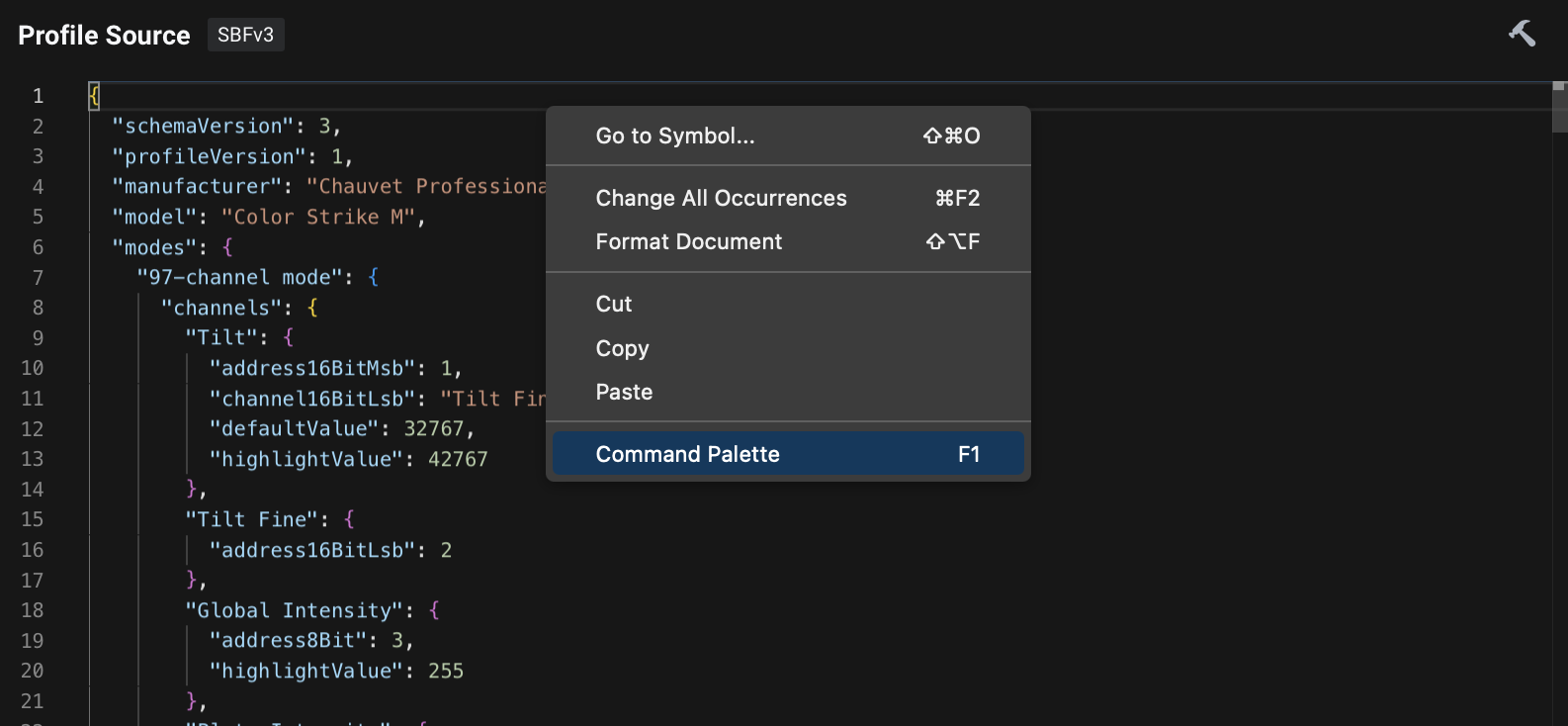Click the "Chauvet Professional" string value
The image size is (1568, 726).
426,186
